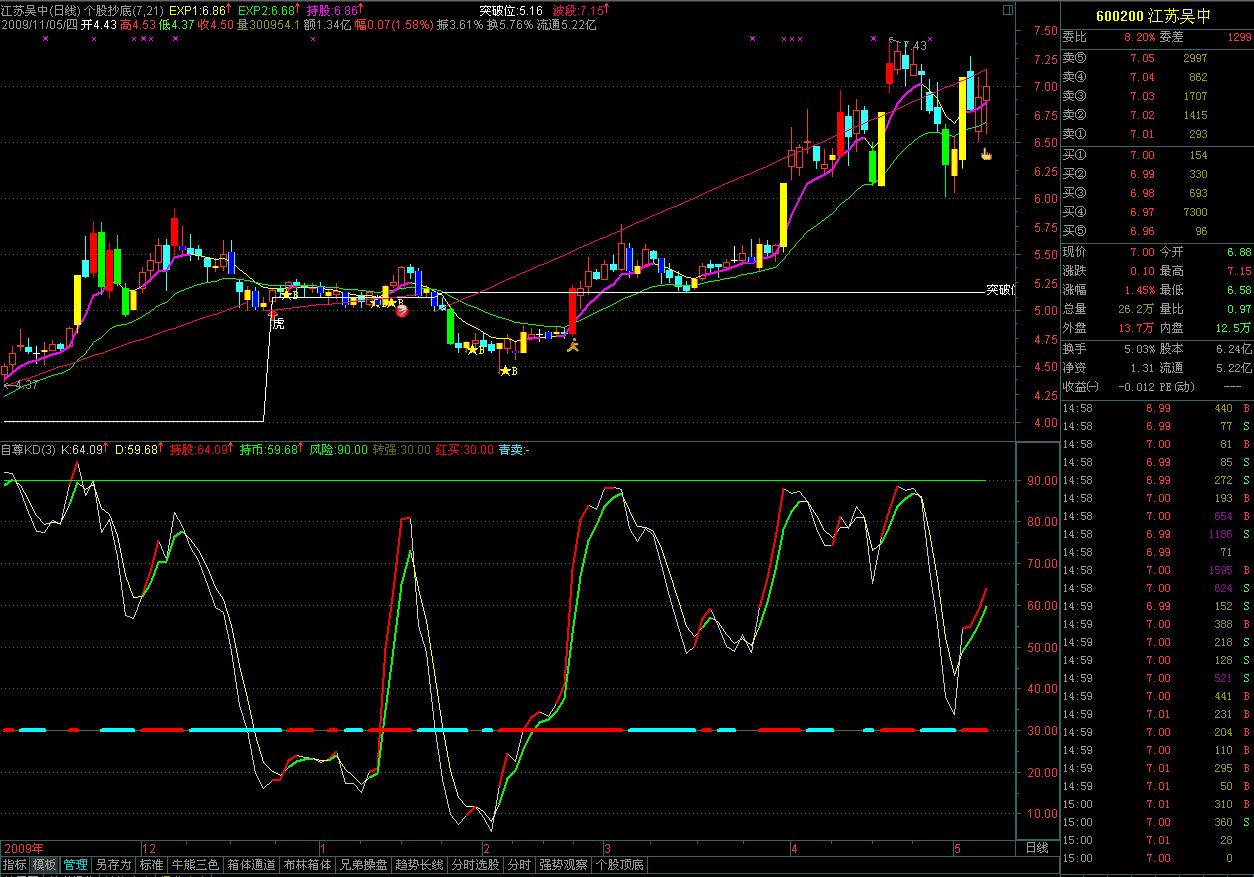Screen dimensions: 1254x877
Task: Choose the 牛熊三色 indicator template
Action: pyautogui.click(x=194, y=865)
